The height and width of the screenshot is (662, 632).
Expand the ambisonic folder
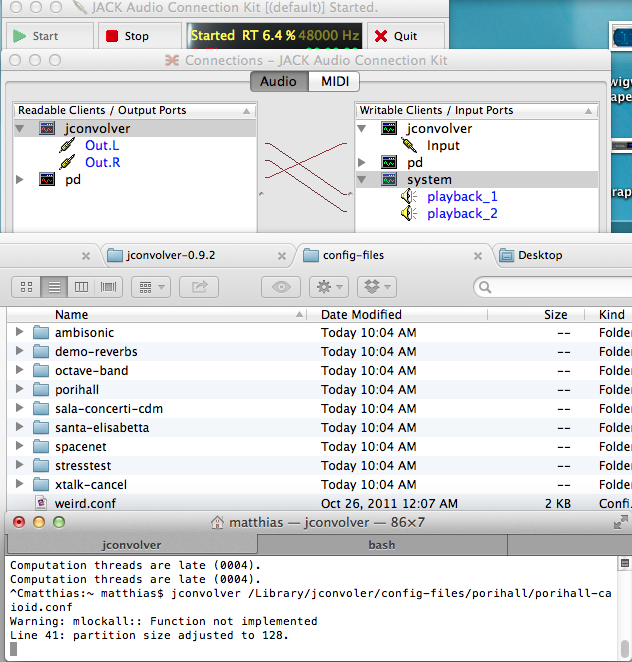19,332
